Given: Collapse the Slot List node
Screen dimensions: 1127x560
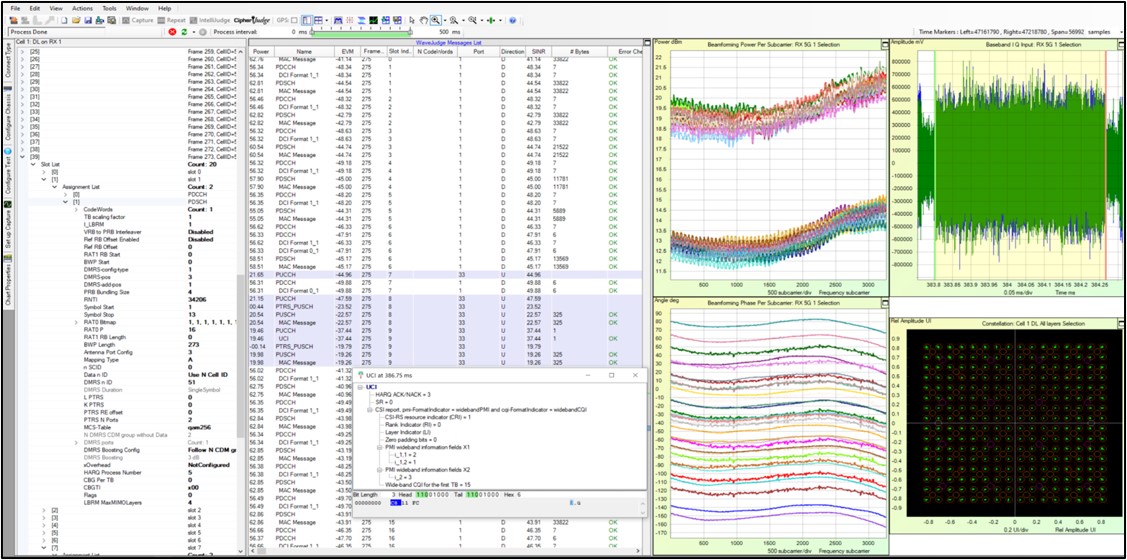Looking at the screenshot, I should [x=33, y=165].
